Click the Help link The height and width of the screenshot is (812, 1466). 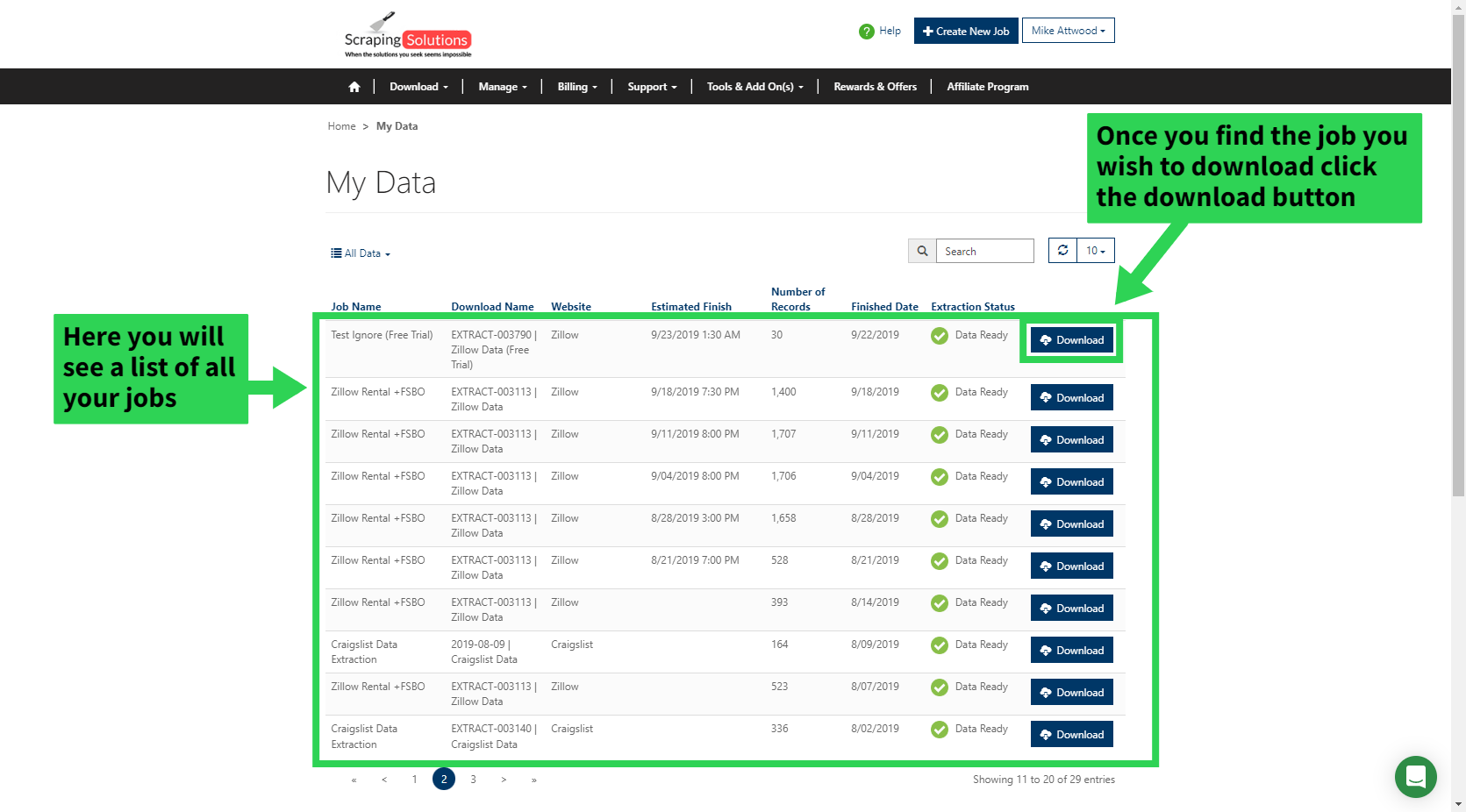(890, 31)
